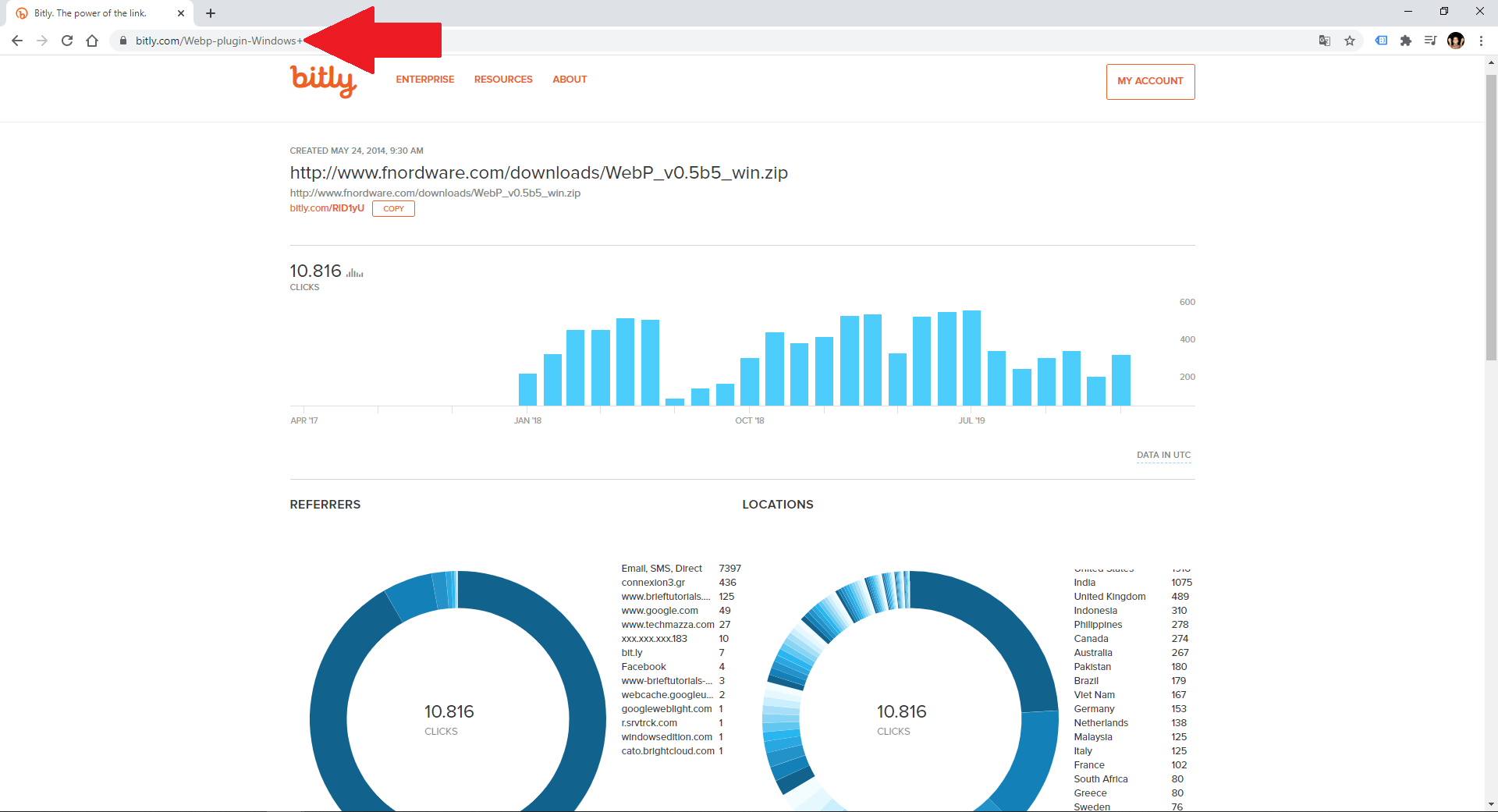Select Brazil location row

1130,681
